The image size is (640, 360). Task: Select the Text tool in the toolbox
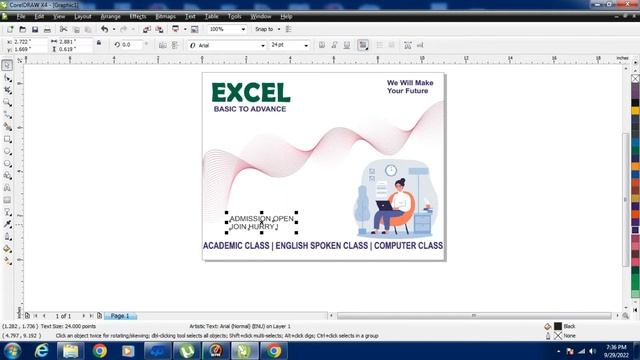click(7, 188)
